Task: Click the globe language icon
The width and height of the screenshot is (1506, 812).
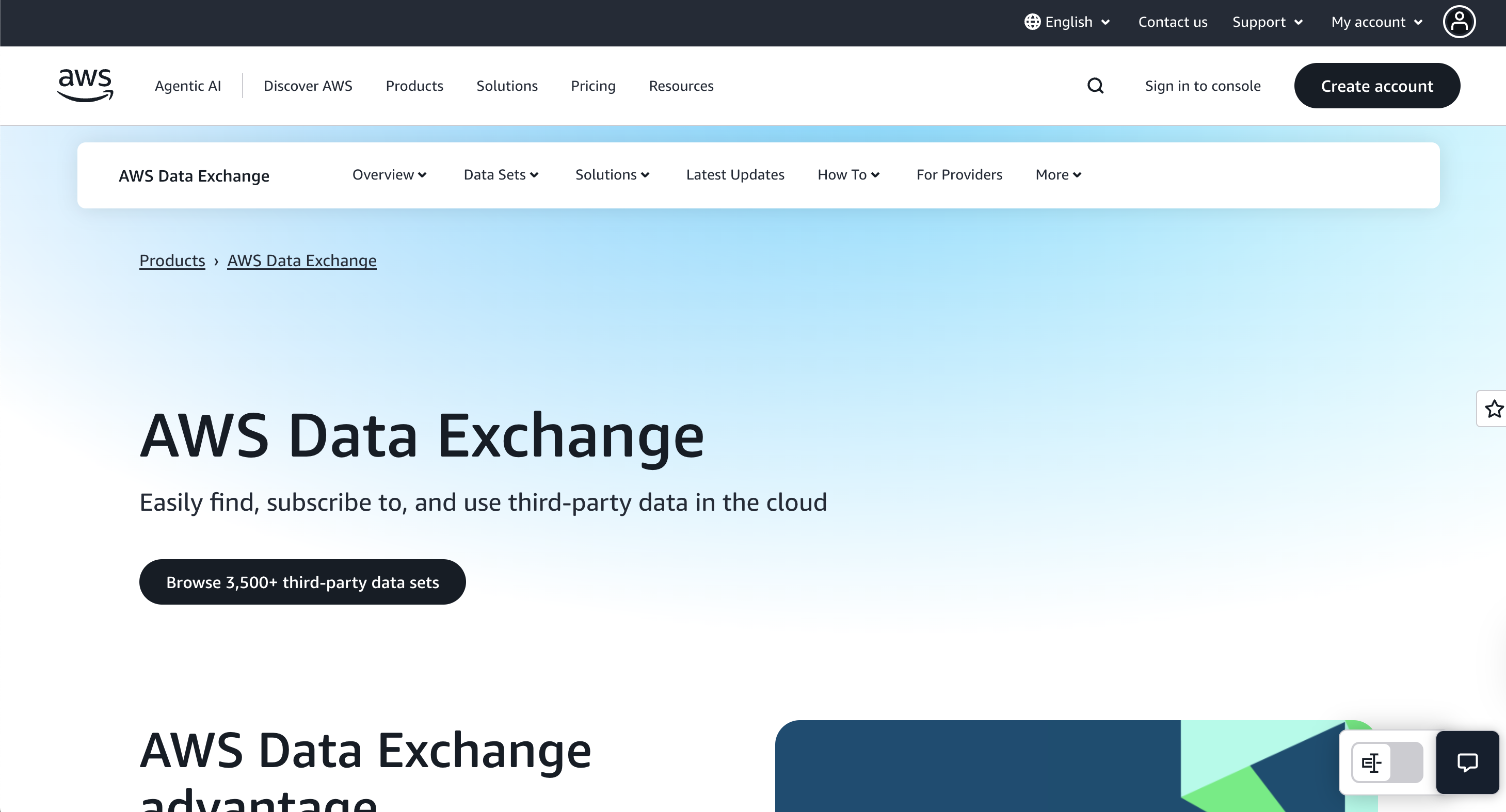Action: pos(1032,22)
